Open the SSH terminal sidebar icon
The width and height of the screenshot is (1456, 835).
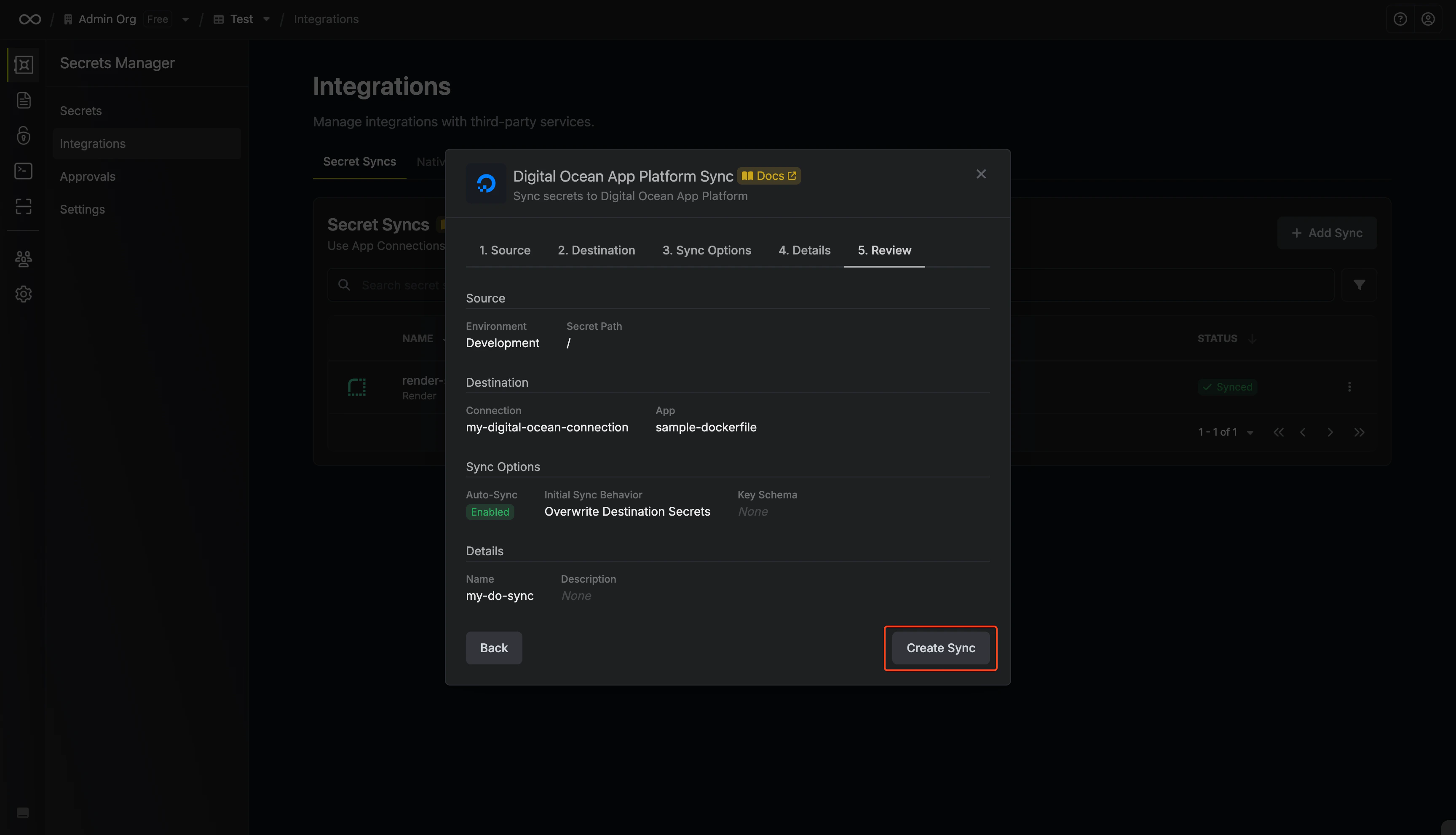[x=24, y=171]
